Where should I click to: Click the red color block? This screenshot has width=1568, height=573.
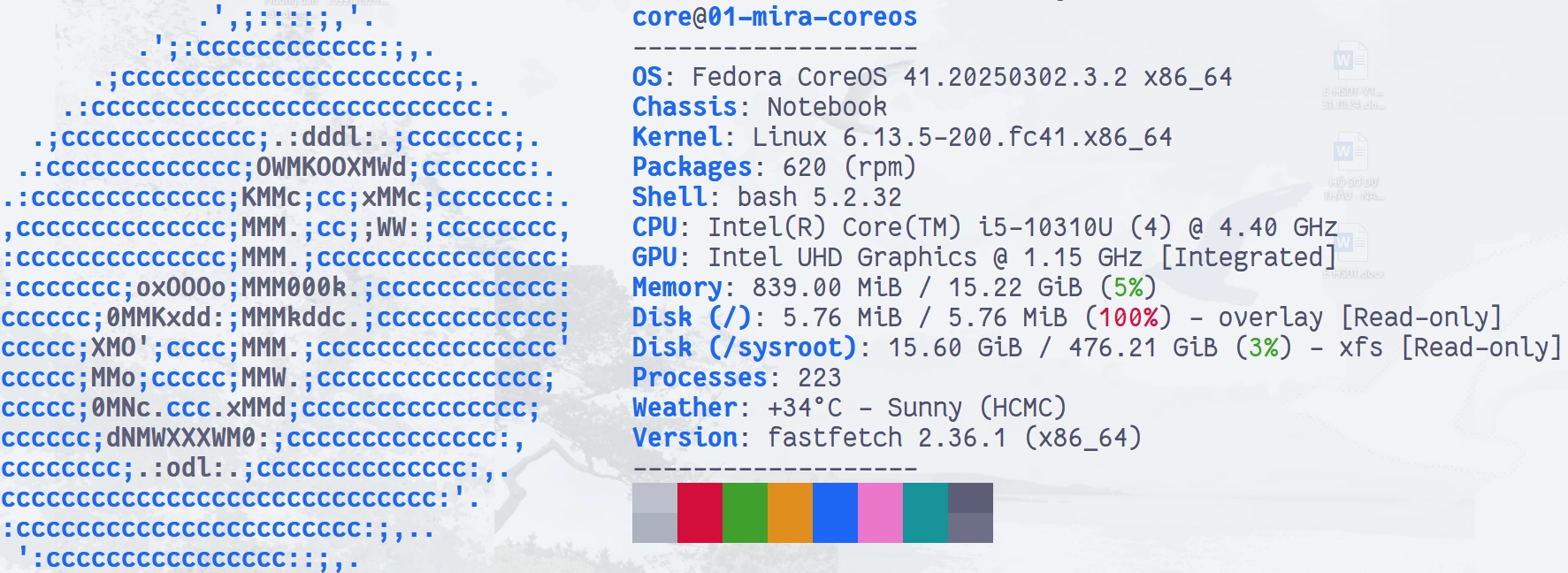coord(700,512)
